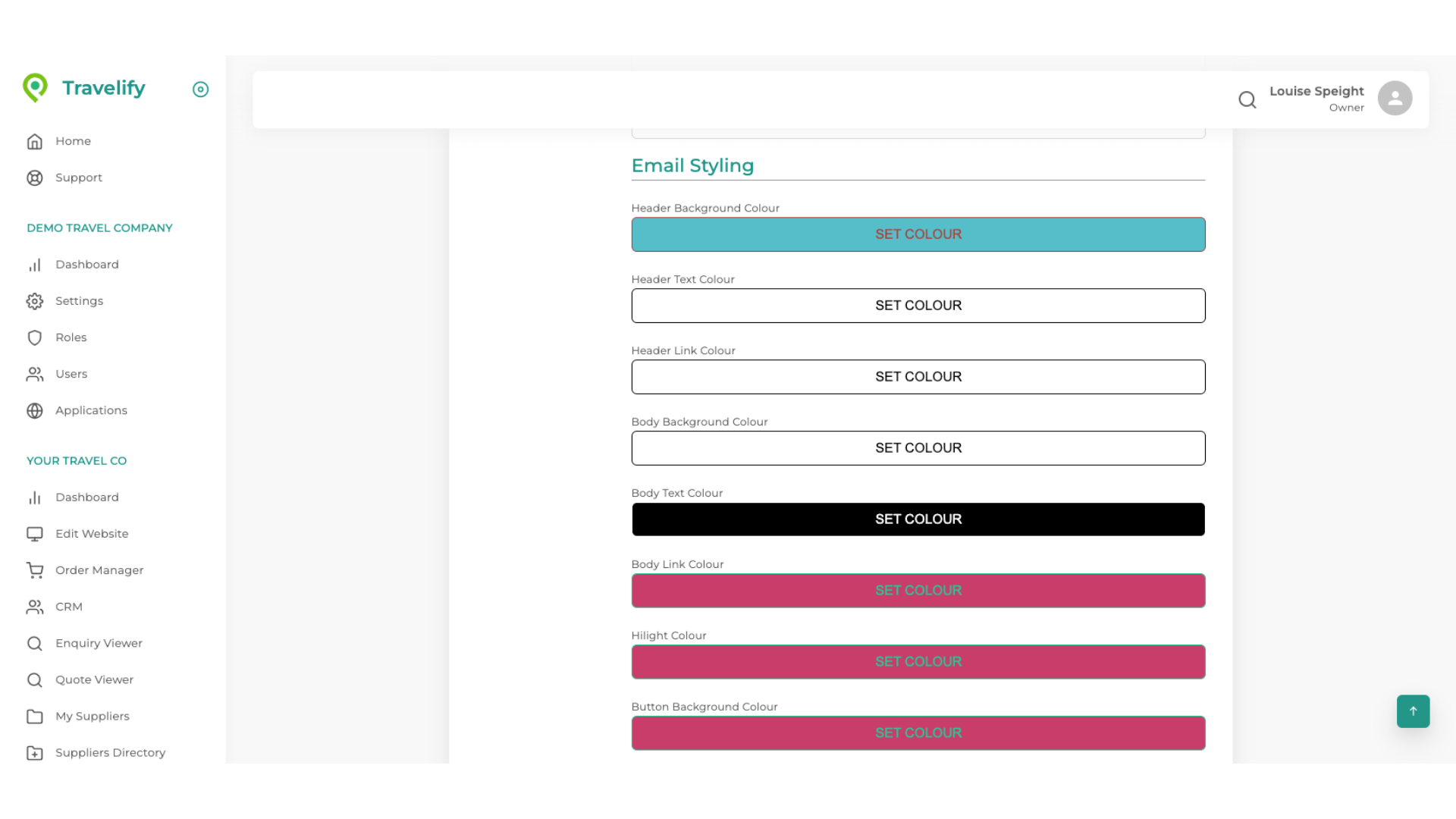Open the search magnifier in top bar
Viewport: 1456px width, 819px height.
tap(1247, 99)
